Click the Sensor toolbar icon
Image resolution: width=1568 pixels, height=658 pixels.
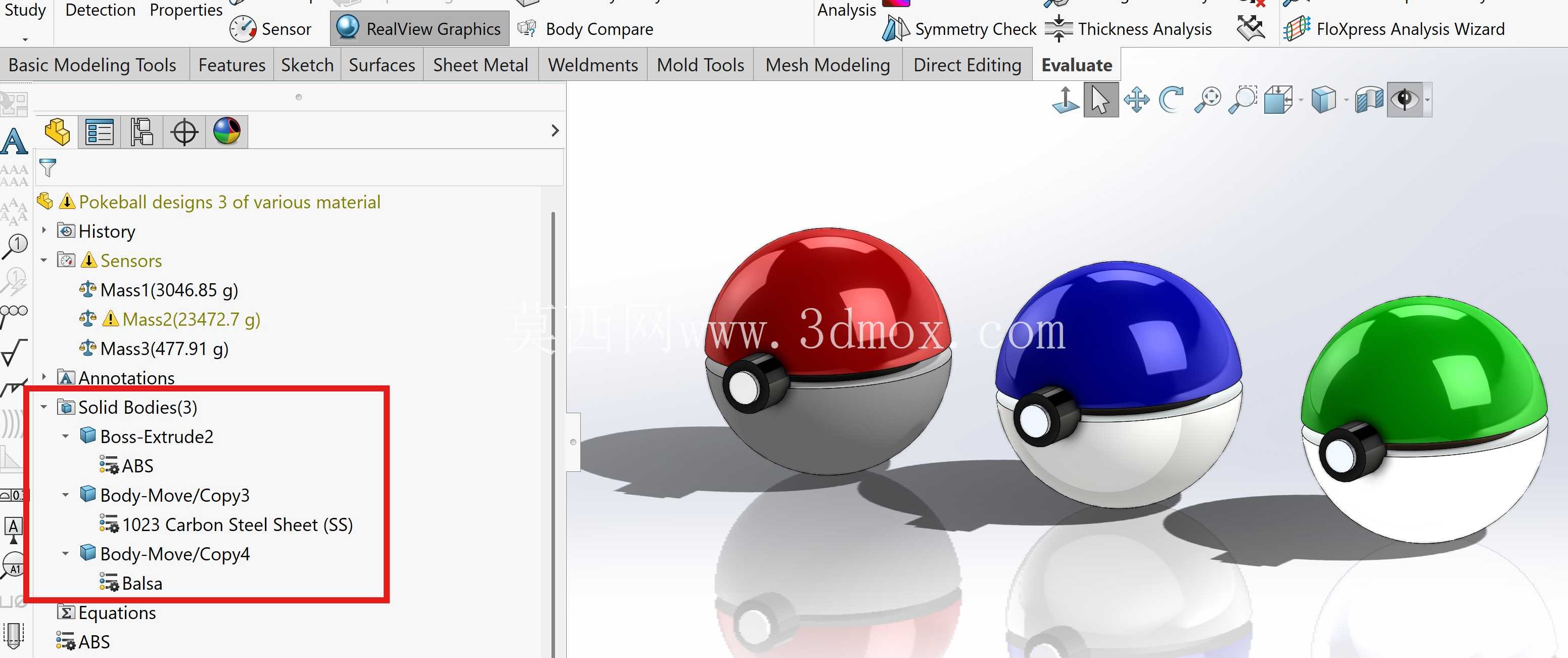coord(270,29)
